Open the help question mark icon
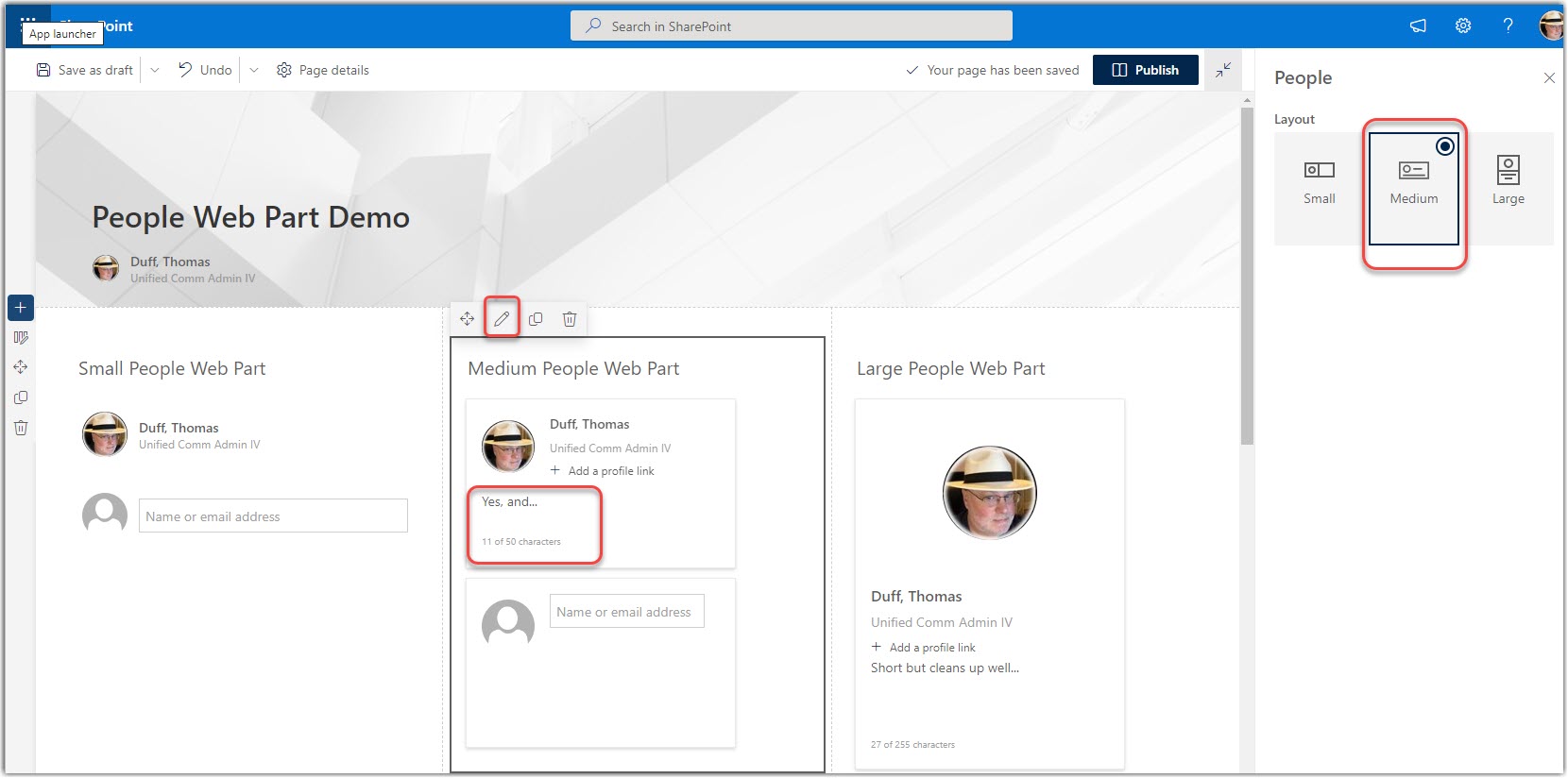This screenshot has width=1568, height=778. tap(1508, 25)
